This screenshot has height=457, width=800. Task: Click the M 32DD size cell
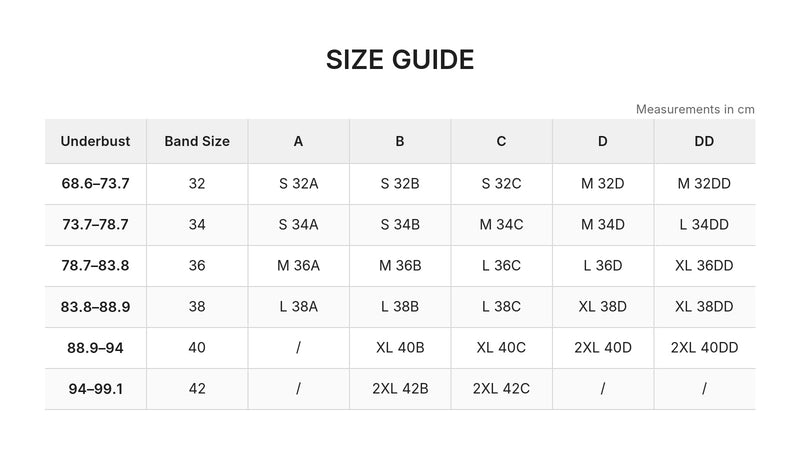[x=704, y=184]
